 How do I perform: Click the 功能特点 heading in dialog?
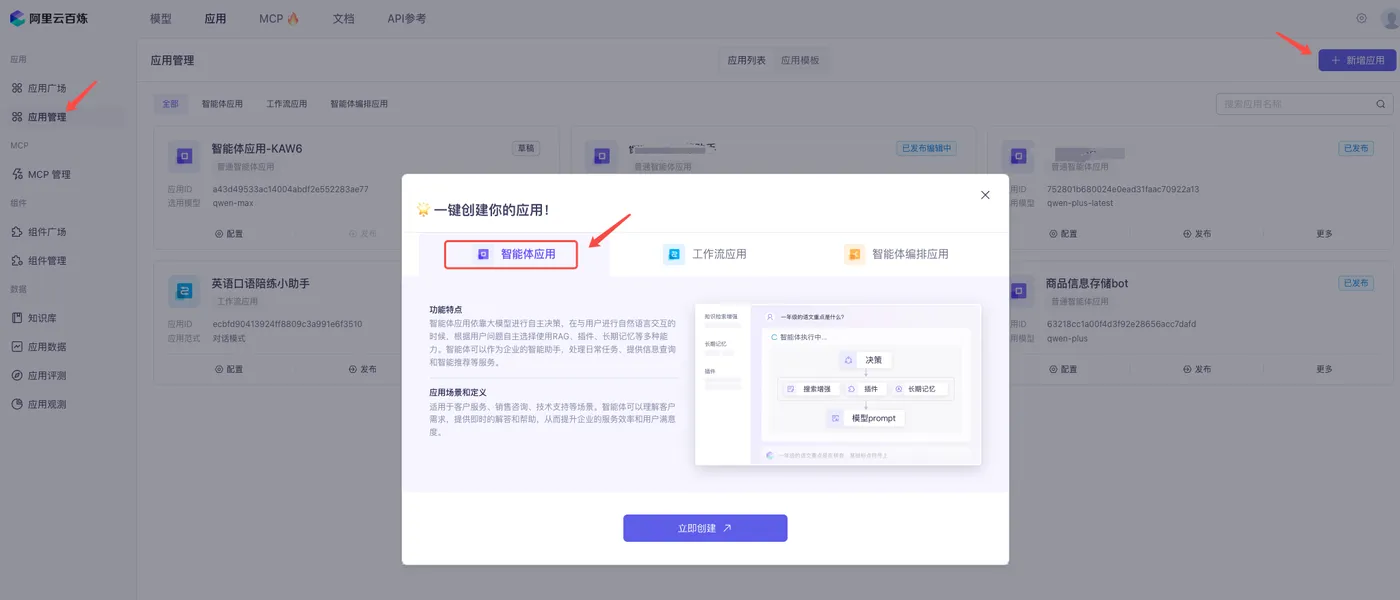(x=446, y=310)
